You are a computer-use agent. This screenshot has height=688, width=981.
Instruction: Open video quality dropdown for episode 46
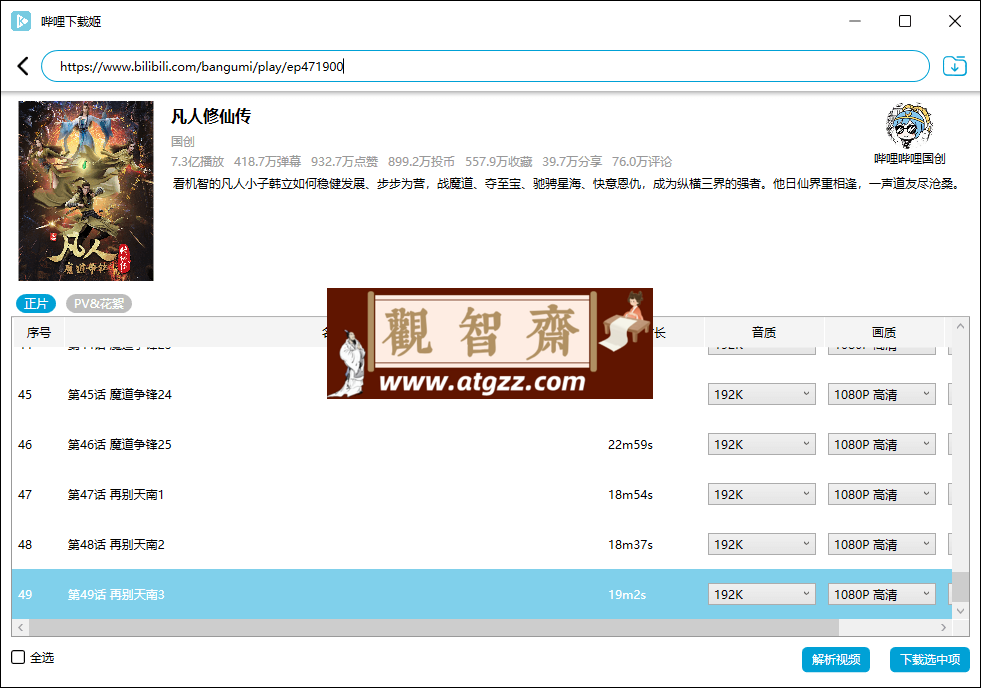(882, 444)
